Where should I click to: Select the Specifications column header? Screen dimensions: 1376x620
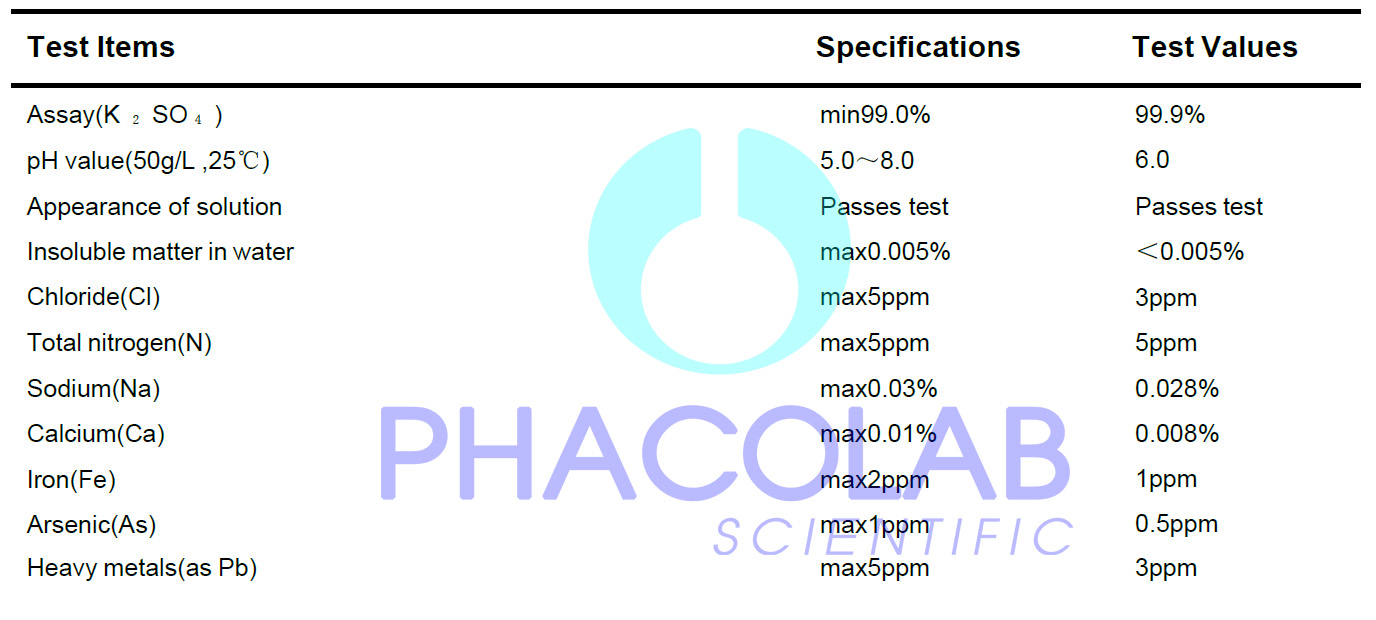(918, 47)
